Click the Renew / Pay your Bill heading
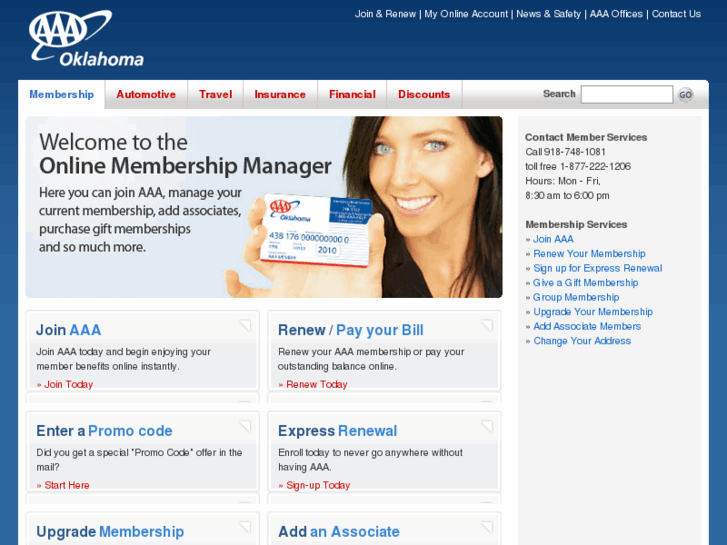Viewport: 727px width, 545px height. point(351,330)
